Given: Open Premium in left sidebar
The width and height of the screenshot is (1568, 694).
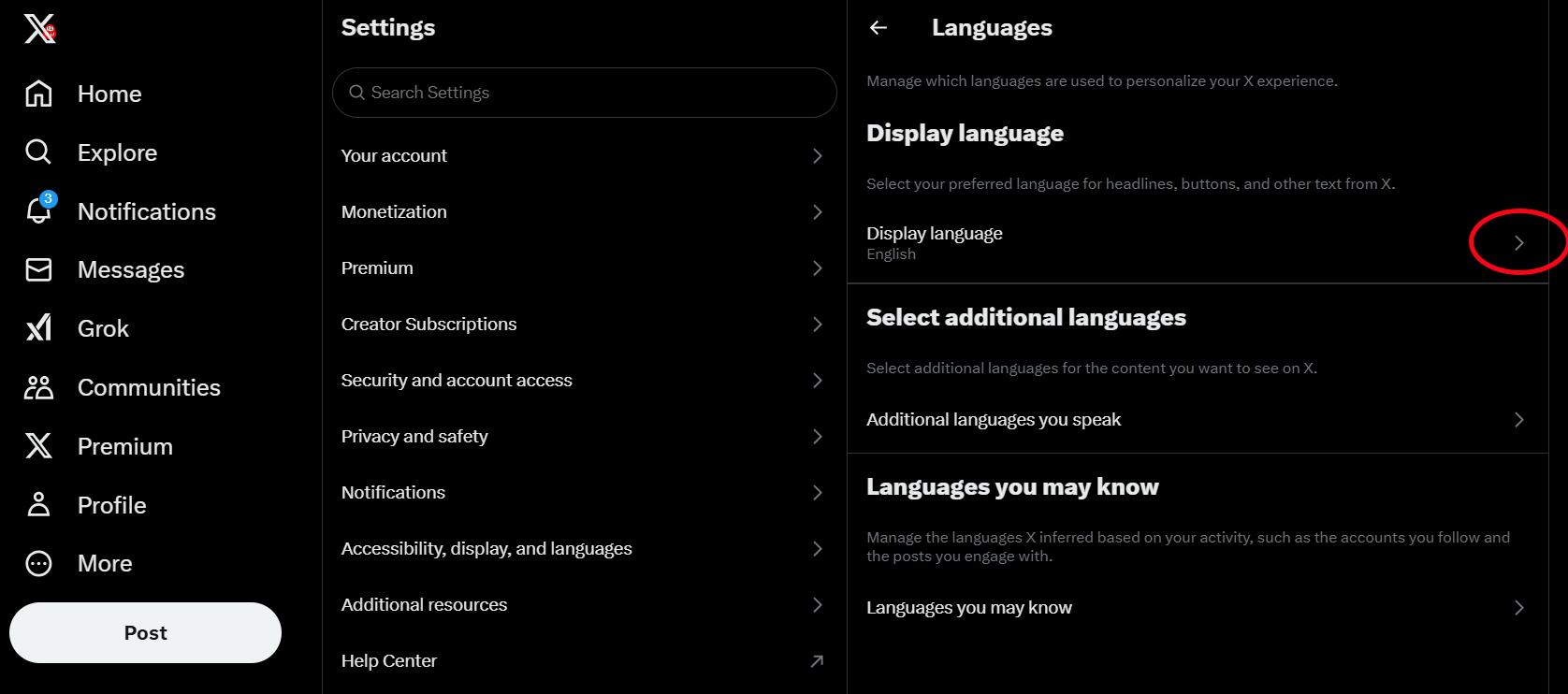Looking at the screenshot, I should pyautogui.click(x=124, y=446).
